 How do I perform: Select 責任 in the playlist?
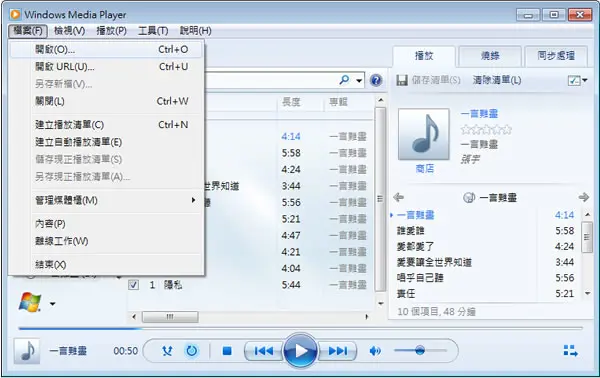click(406, 293)
